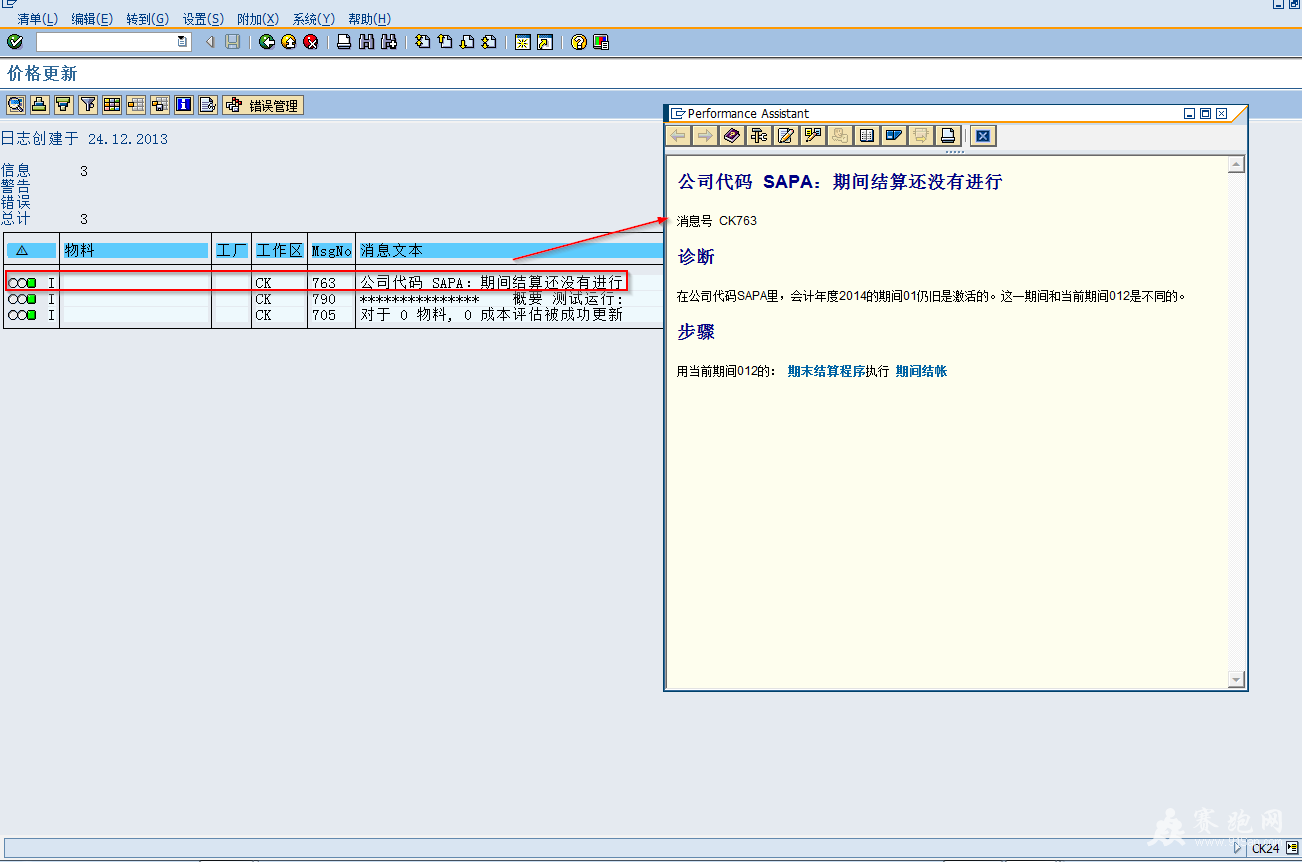Screen dimensions: 1302x862
Task: Select the row with message number 705
Action: tap(334, 315)
